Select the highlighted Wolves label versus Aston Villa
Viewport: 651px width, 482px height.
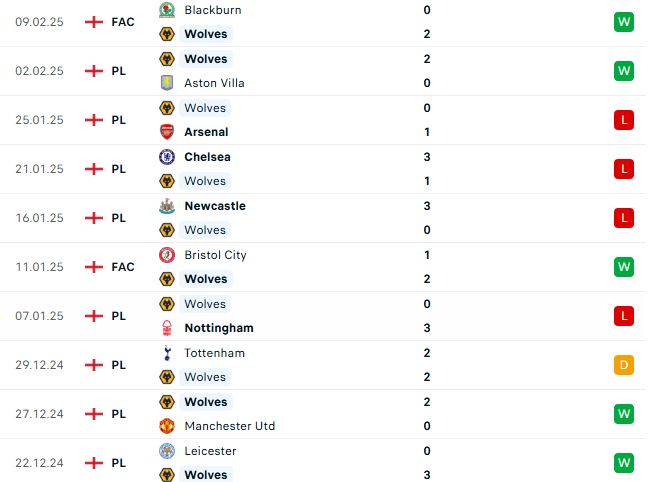pos(206,59)
